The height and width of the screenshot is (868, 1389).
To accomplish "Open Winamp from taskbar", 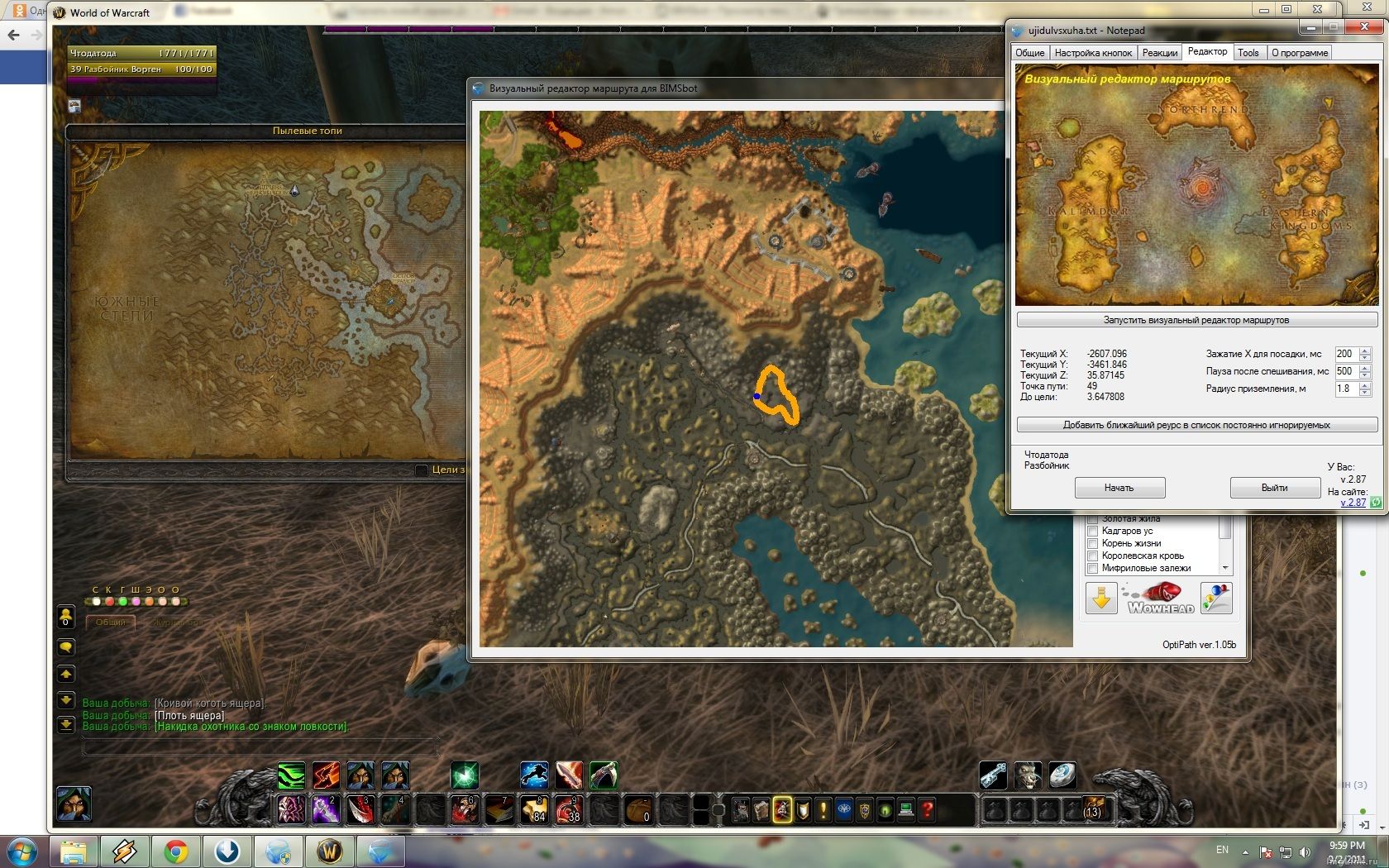I will [124, 851].
